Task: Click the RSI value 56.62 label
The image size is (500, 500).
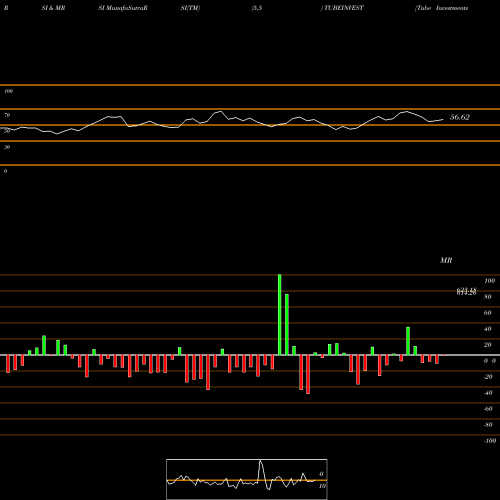Action: [460, 117]
